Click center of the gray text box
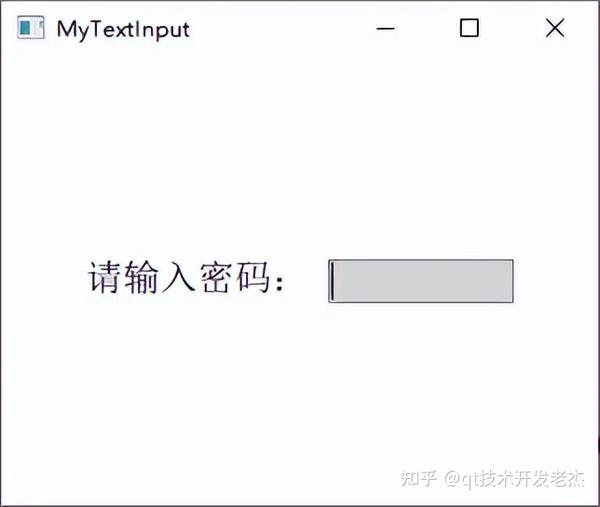This screenshot has height=507, width=600. click(x=421, y=281)
